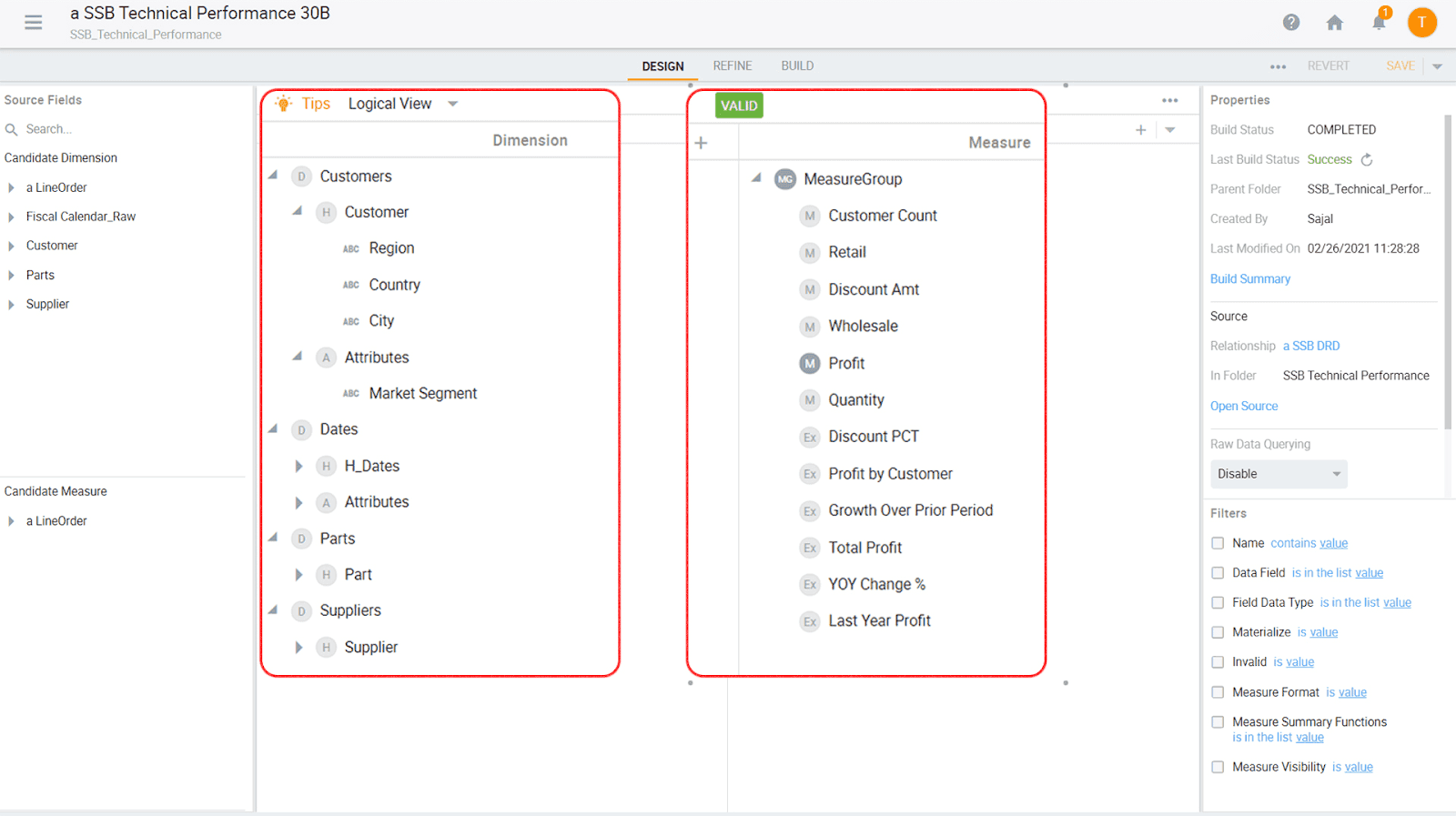
Task: Select the Growth Over Prior Period measure
Action: pos(910,510)
